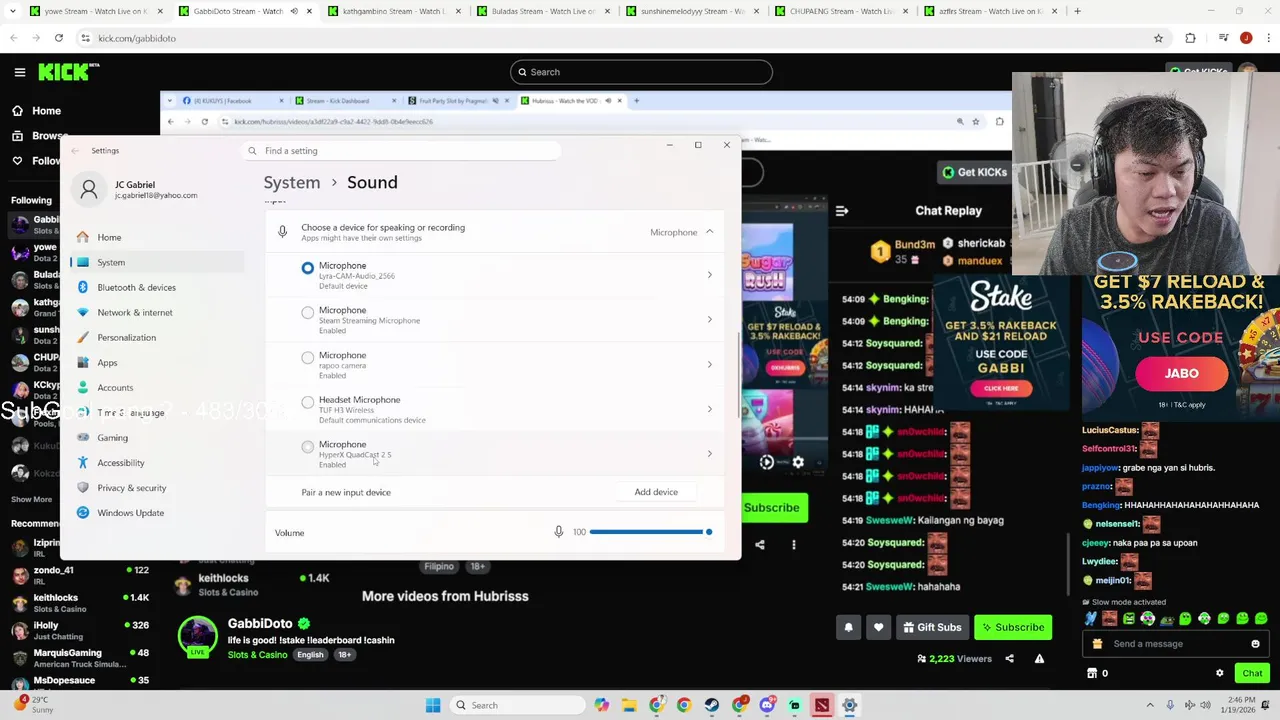This screenshot has height=720, width=1280.
Task: Click the Kick Search field
Action: 641,72
